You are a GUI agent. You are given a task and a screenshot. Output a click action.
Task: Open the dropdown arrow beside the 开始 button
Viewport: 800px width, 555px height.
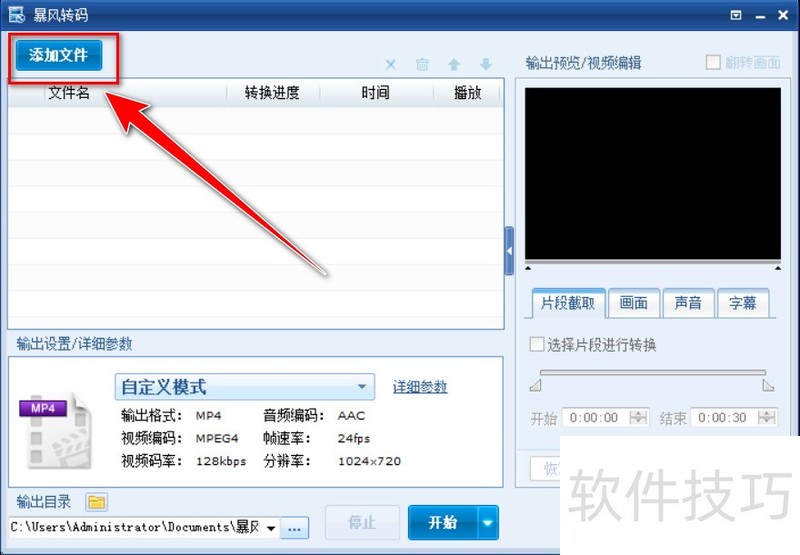tap(488, 522)
